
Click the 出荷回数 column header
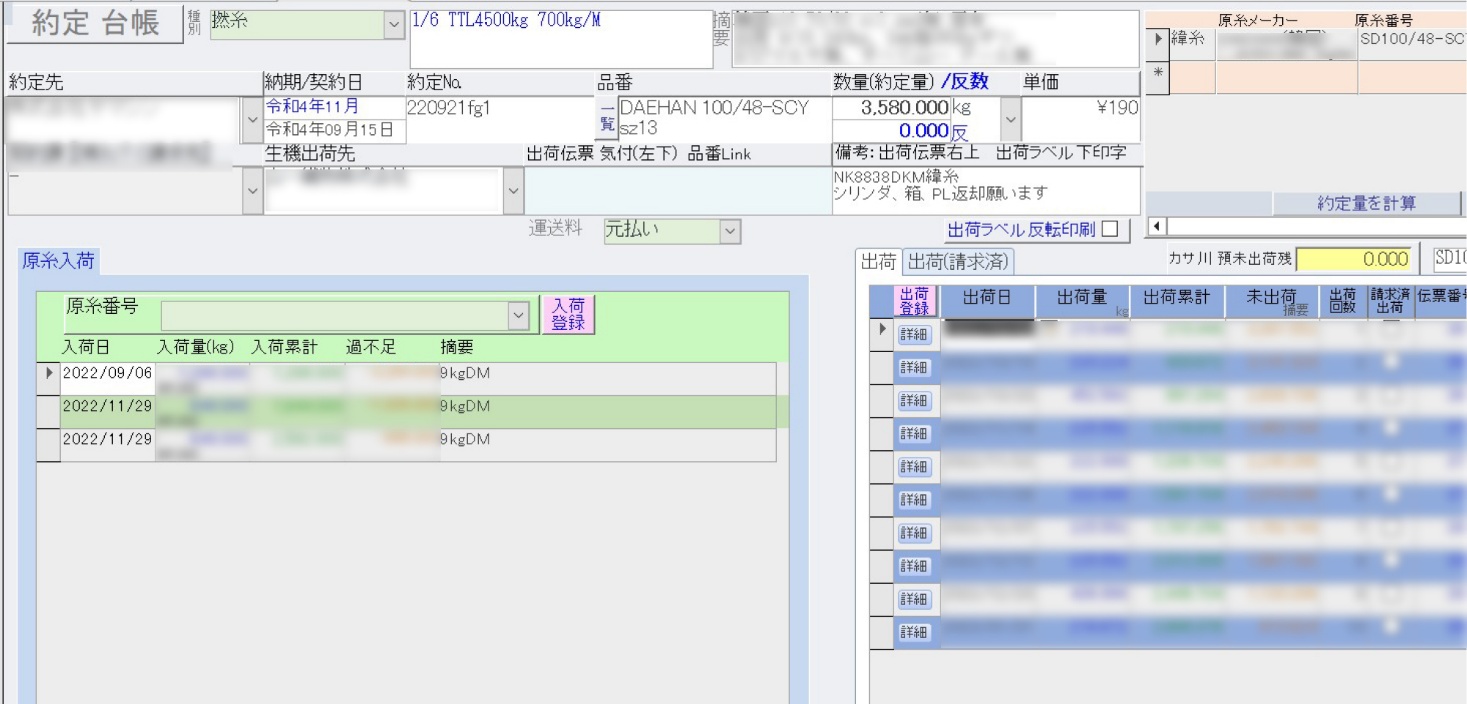(x=1342, y=301)
